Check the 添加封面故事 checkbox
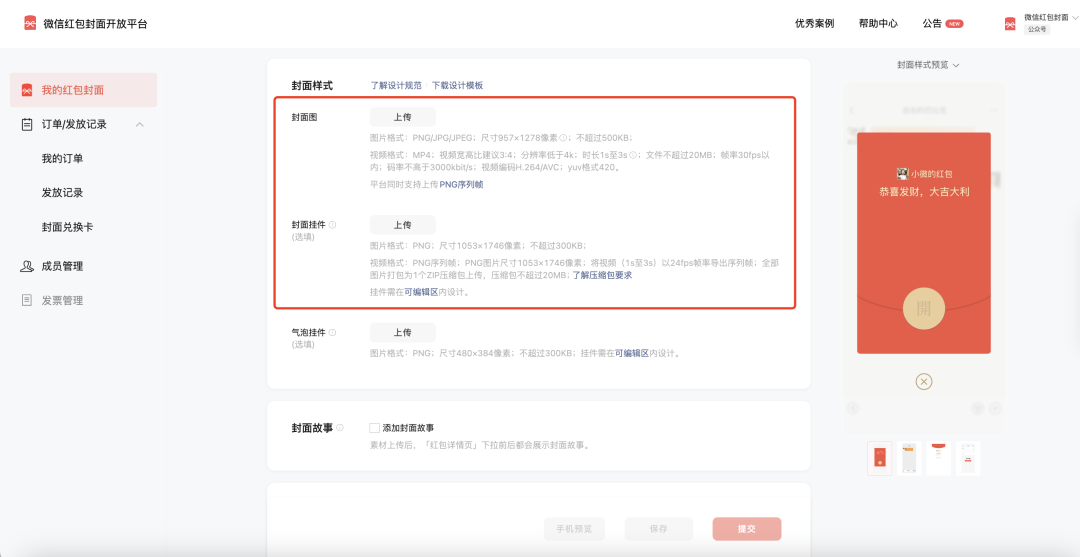 (x=375, y=428)
